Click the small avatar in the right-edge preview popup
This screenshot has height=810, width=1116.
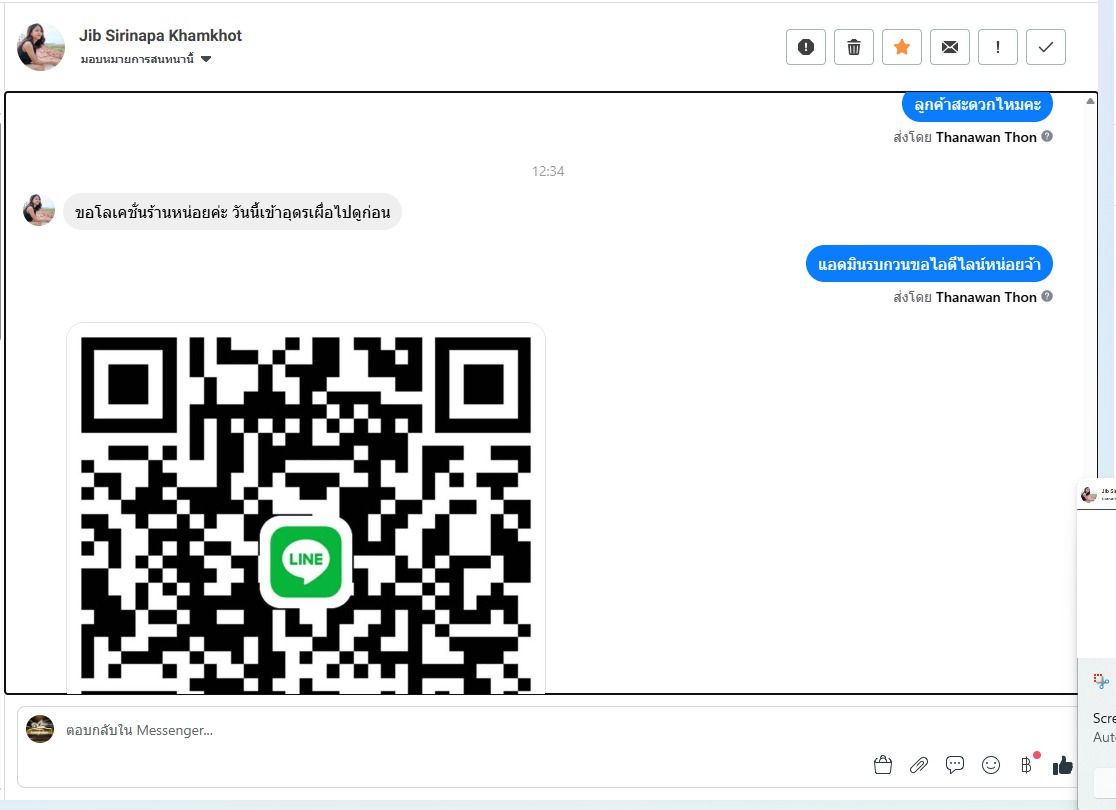coord(1088,493)
